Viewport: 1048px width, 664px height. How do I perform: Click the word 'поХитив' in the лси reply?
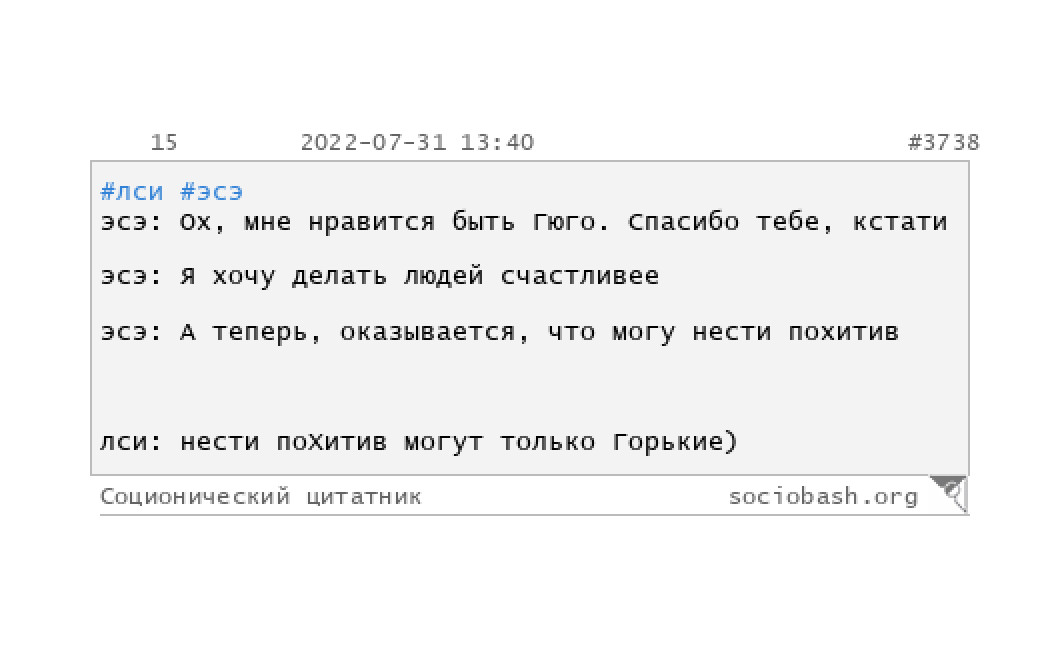pos(331,441)
